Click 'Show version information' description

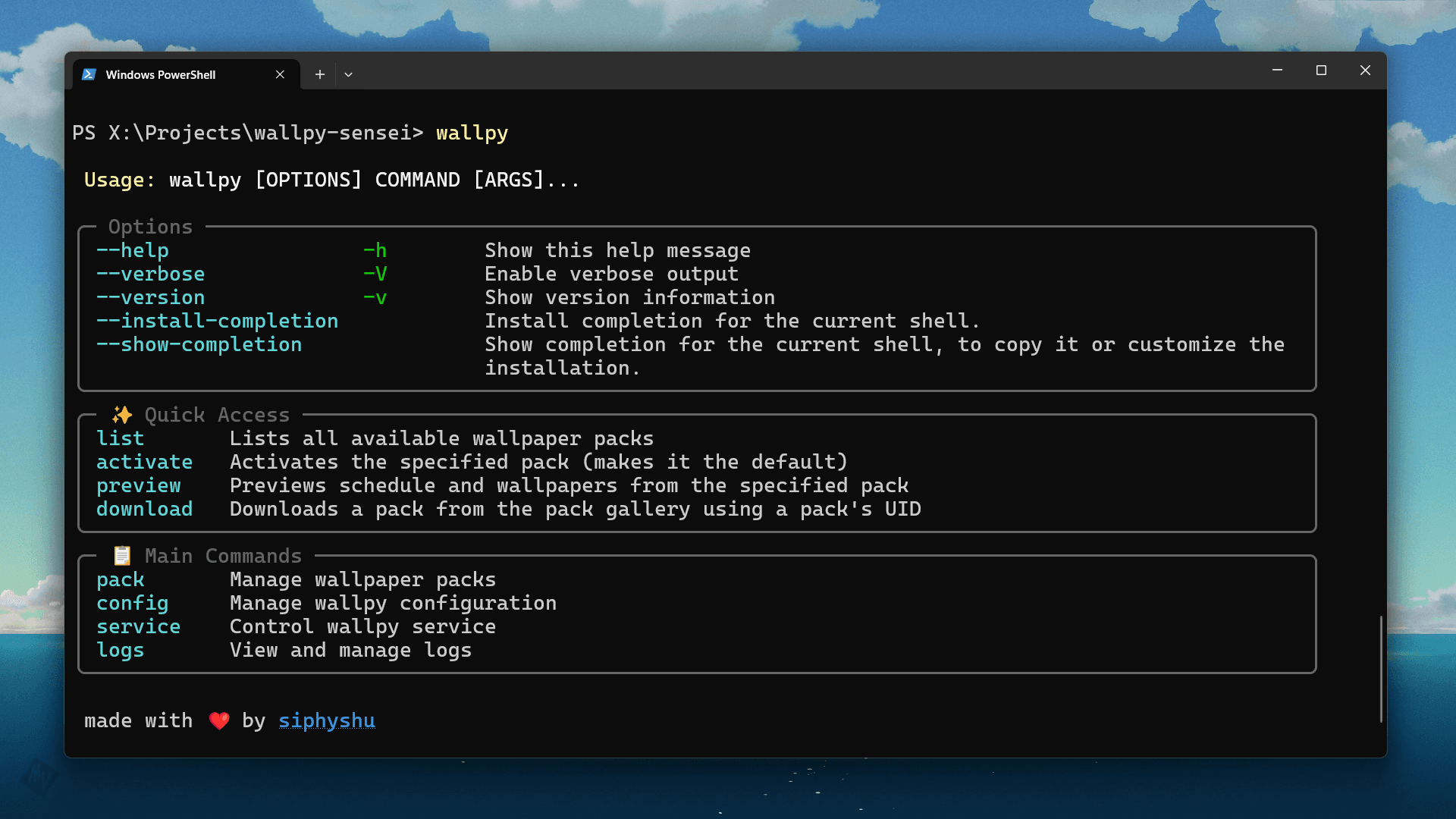(630, 297)
